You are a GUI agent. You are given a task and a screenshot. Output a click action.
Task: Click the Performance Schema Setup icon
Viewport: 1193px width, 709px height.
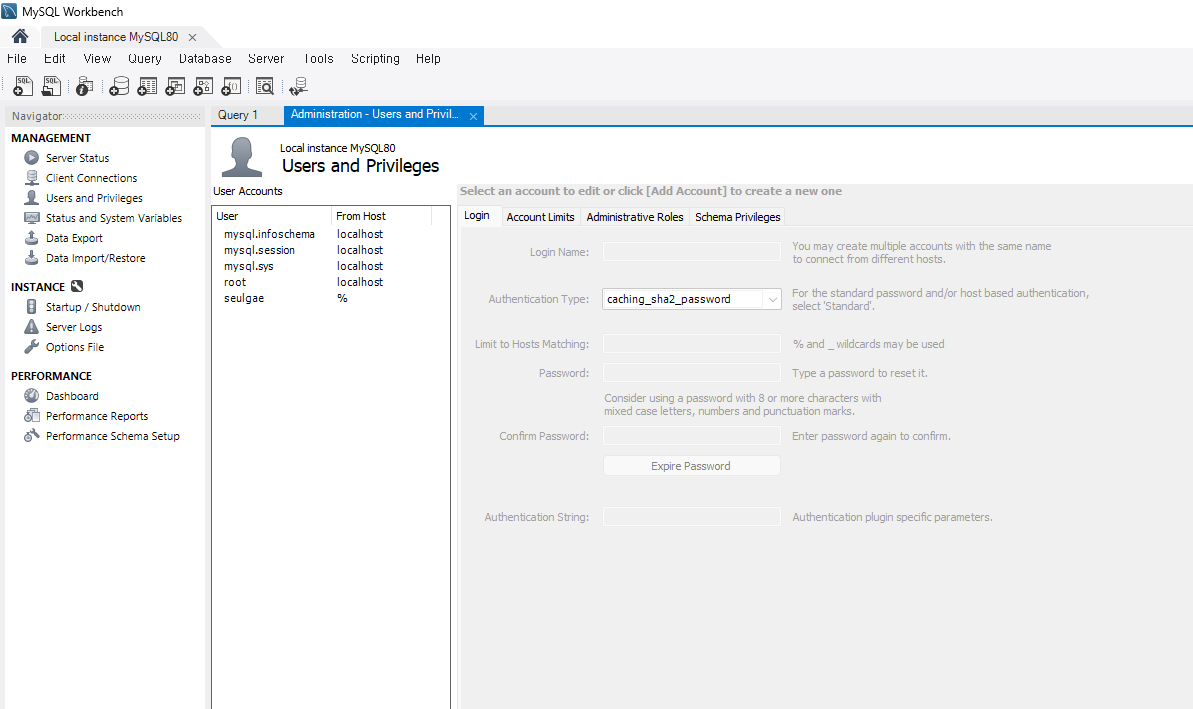[x=31, y=435]
